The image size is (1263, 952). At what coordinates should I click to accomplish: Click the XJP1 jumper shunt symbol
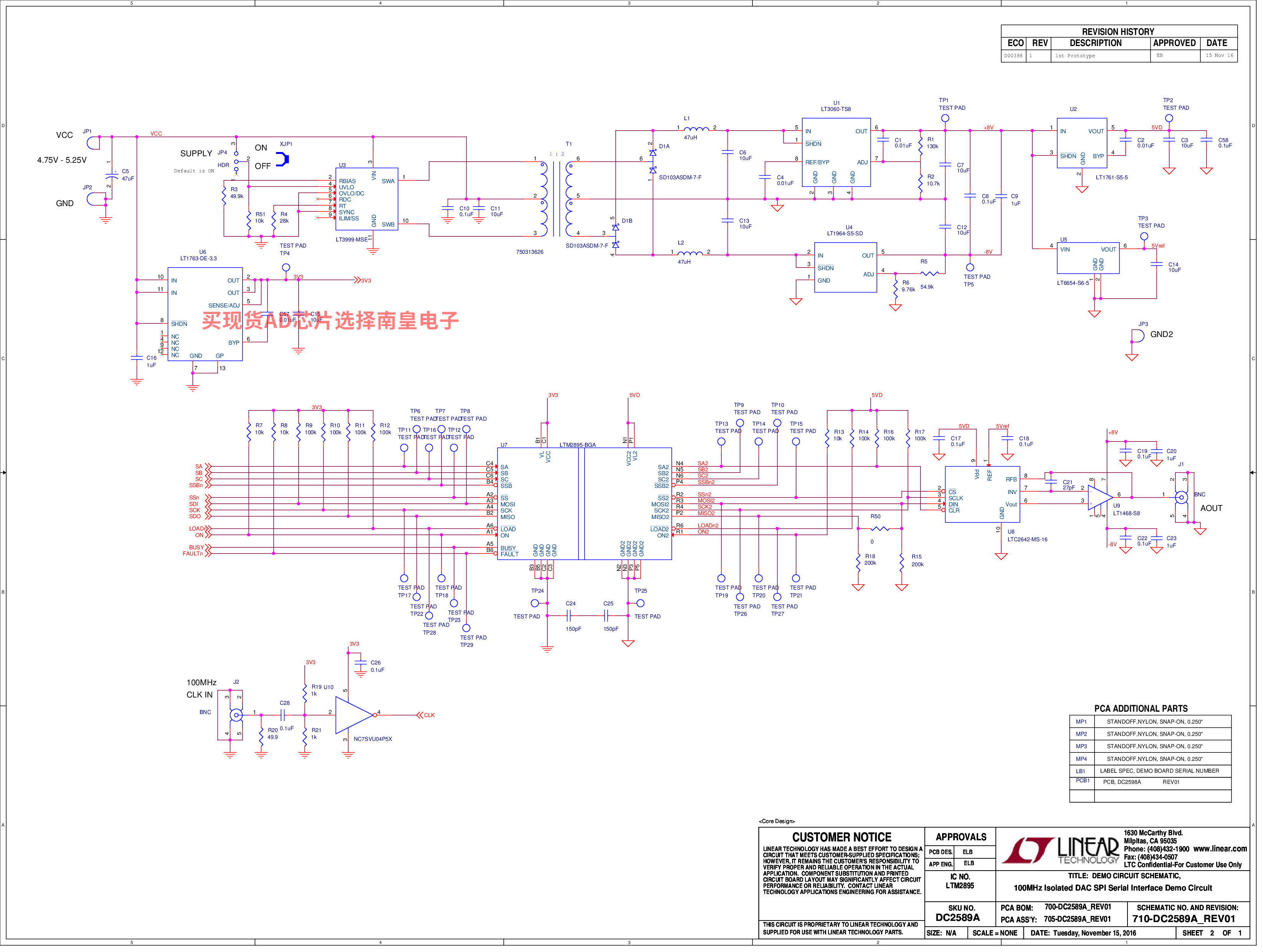point(285,160)
